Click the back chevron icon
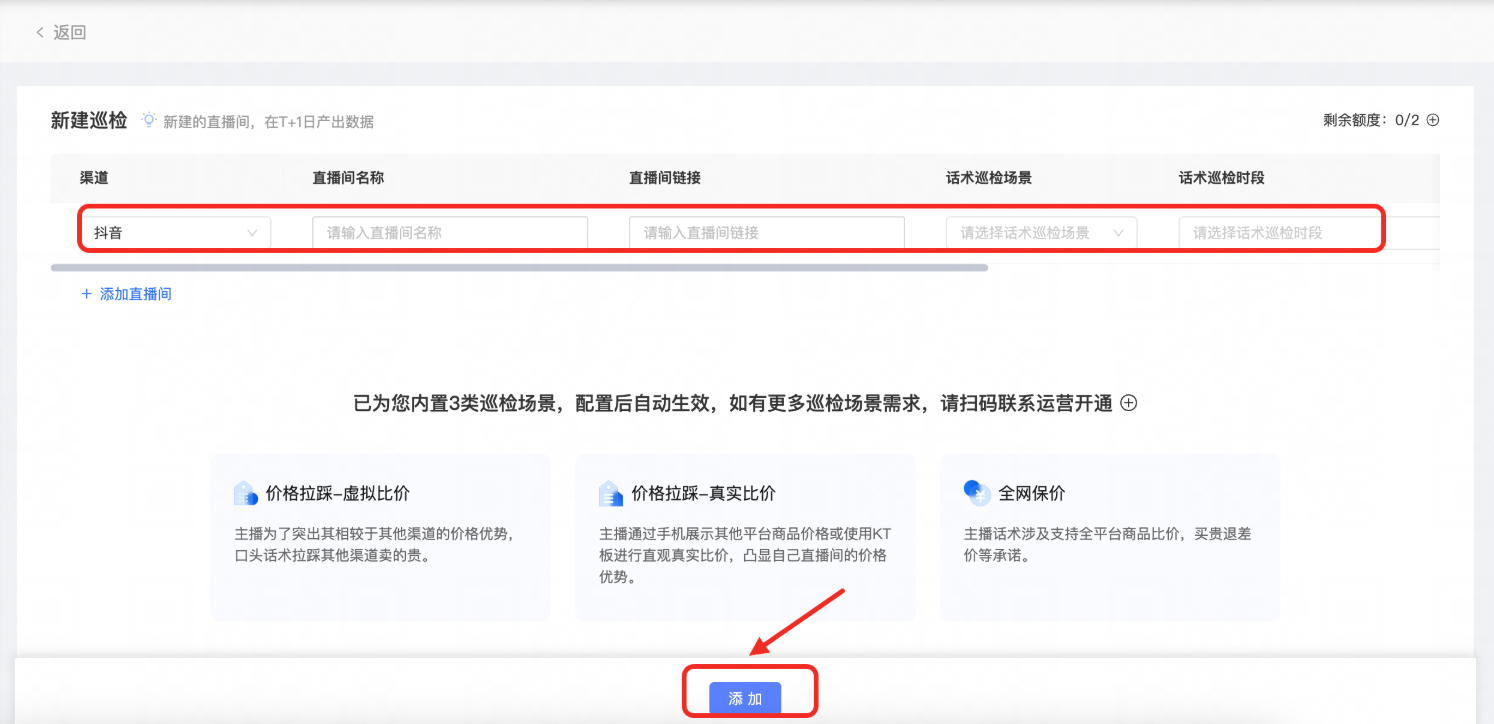 coord(40,33)
